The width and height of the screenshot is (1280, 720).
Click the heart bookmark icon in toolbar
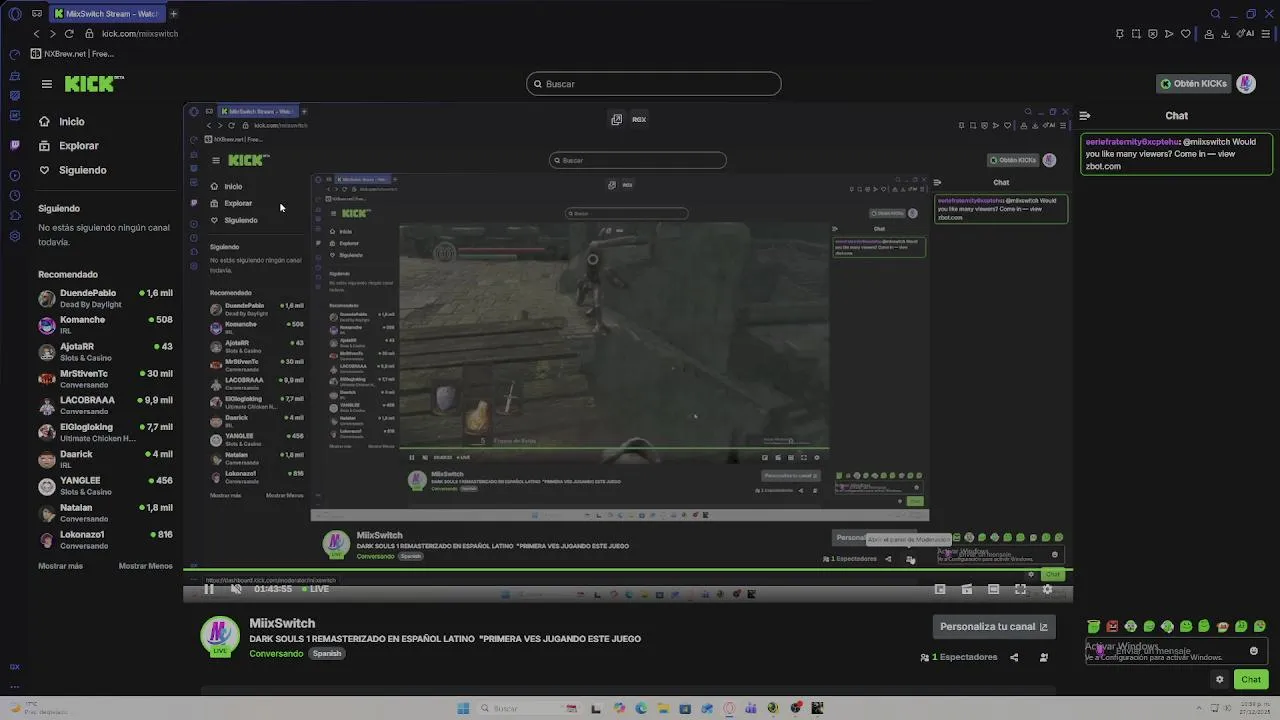click(x=1186, y=34)
